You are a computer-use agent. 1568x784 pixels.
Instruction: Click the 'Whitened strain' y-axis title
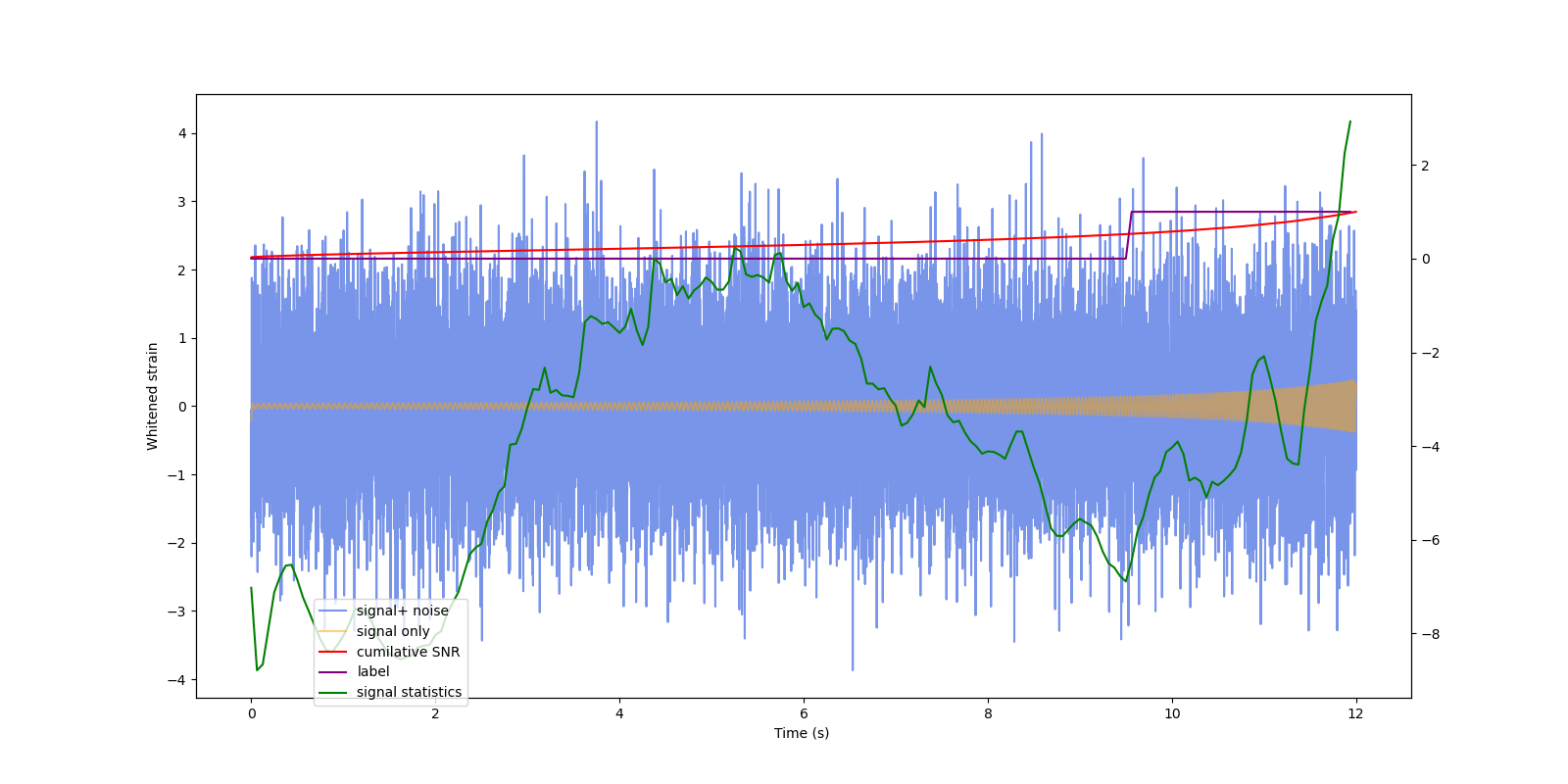153,396
